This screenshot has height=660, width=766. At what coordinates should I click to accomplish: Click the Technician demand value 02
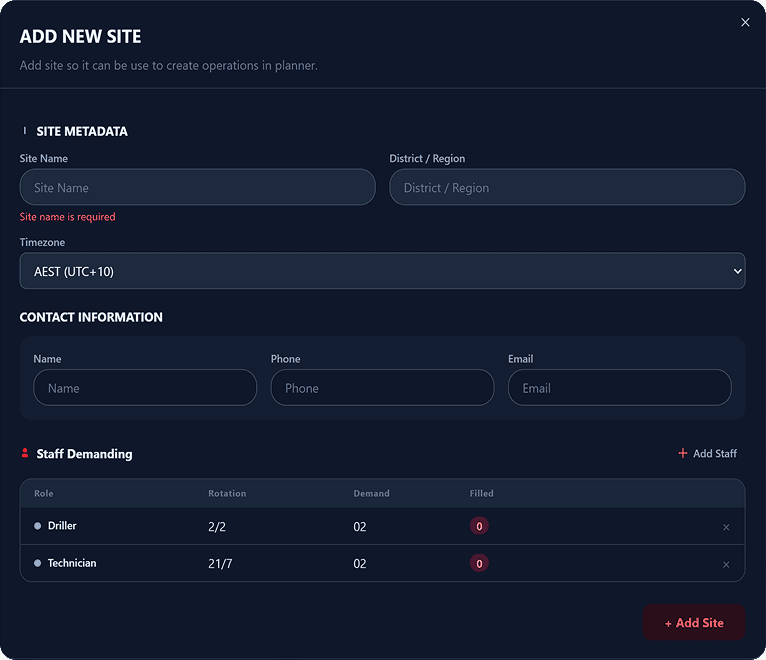click(x=360, y=564)
